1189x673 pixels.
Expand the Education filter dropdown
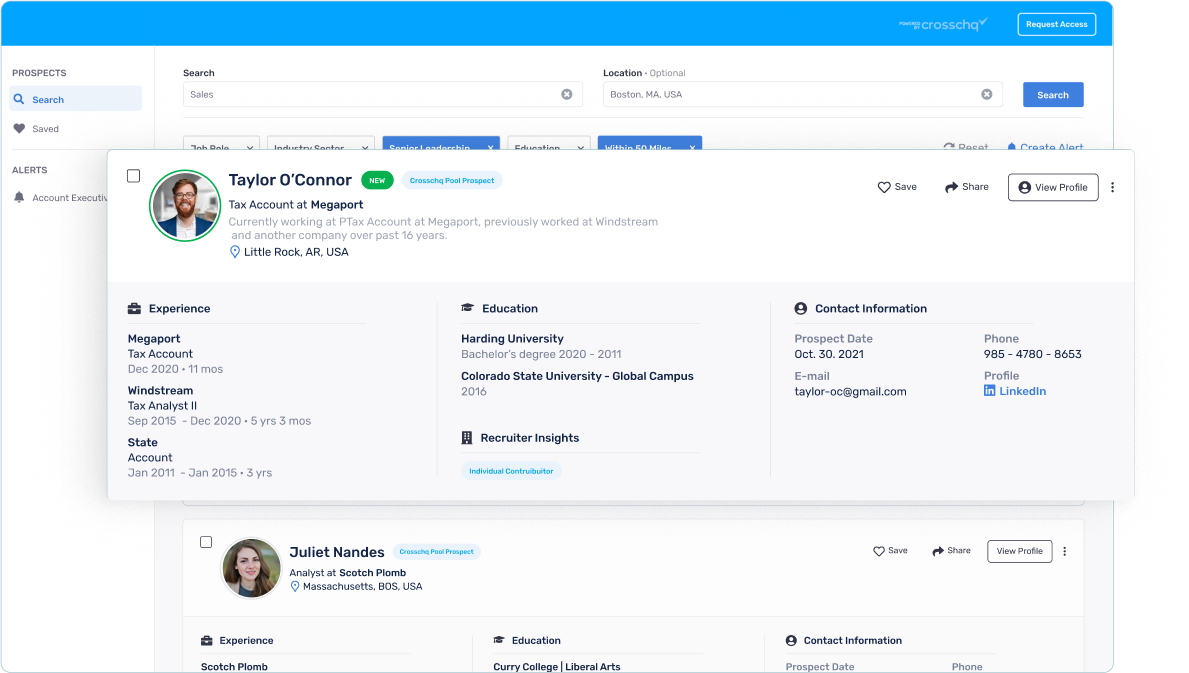click(x=548, y=144)
